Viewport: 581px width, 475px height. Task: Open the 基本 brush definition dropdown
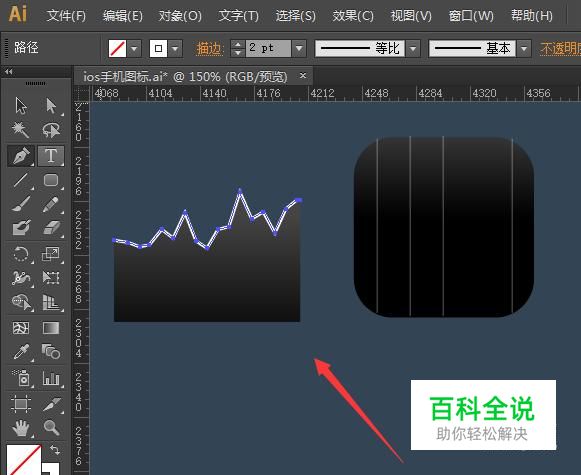click(524, 49)
